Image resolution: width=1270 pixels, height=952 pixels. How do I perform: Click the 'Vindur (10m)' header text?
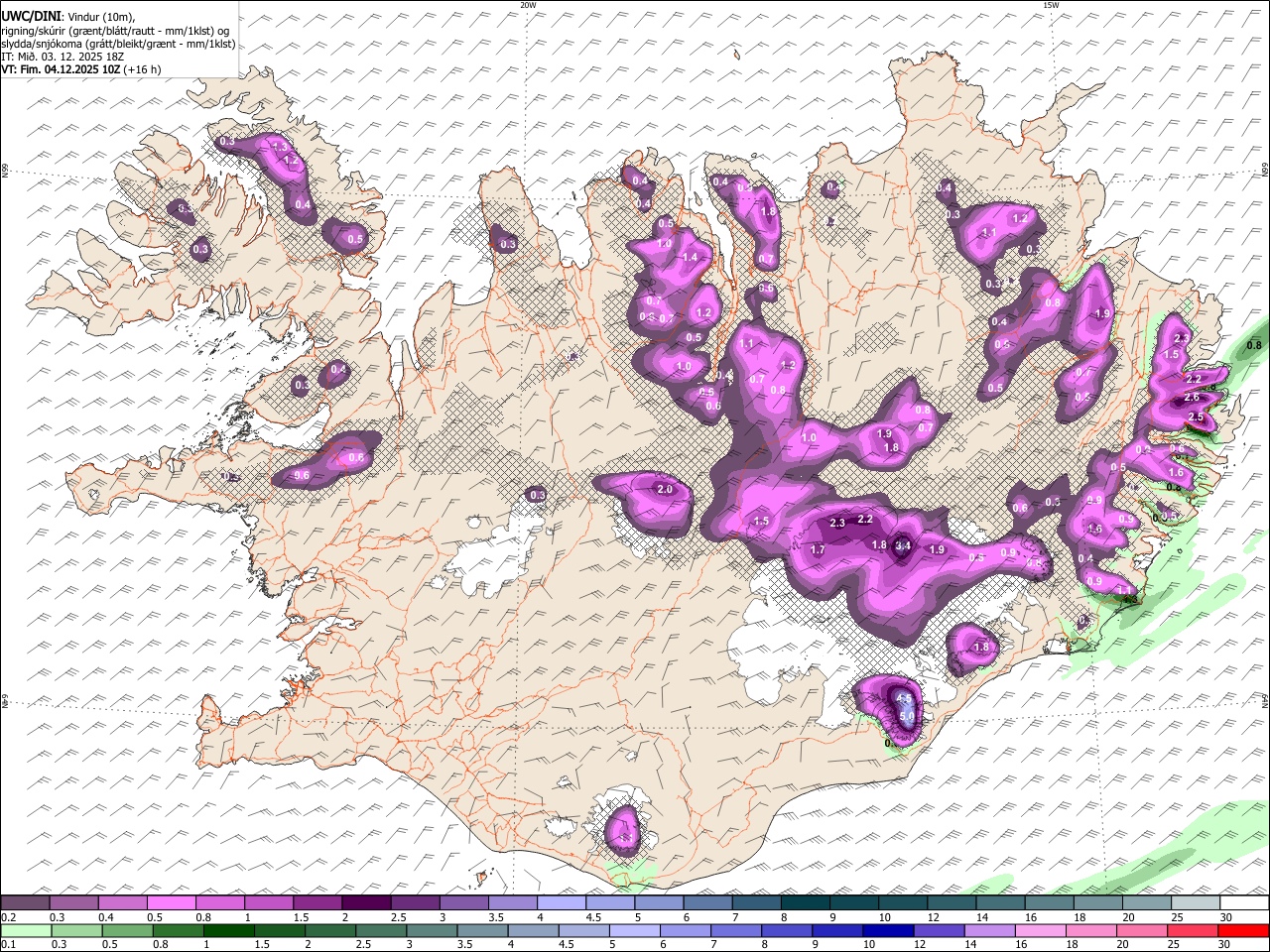click(100, 18)
